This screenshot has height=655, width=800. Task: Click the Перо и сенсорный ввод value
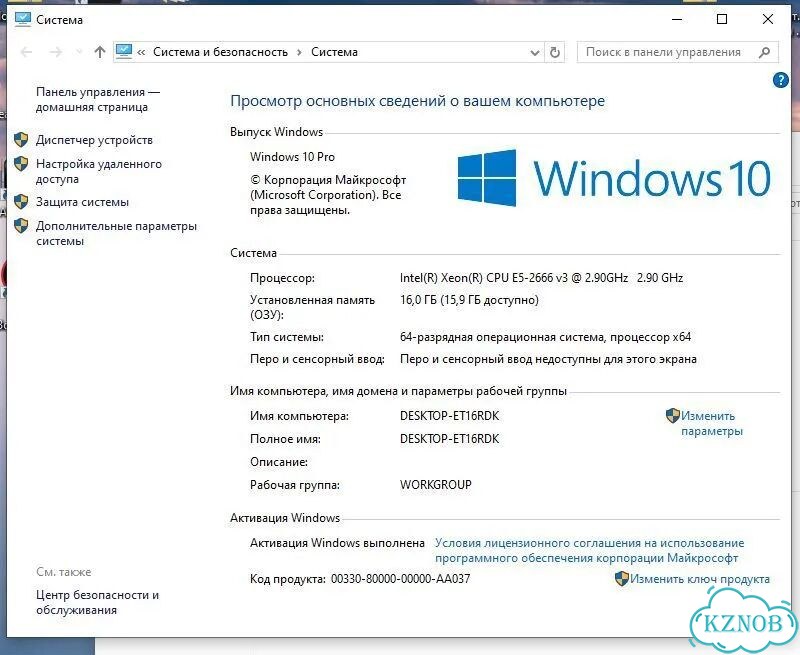point(548,359)
